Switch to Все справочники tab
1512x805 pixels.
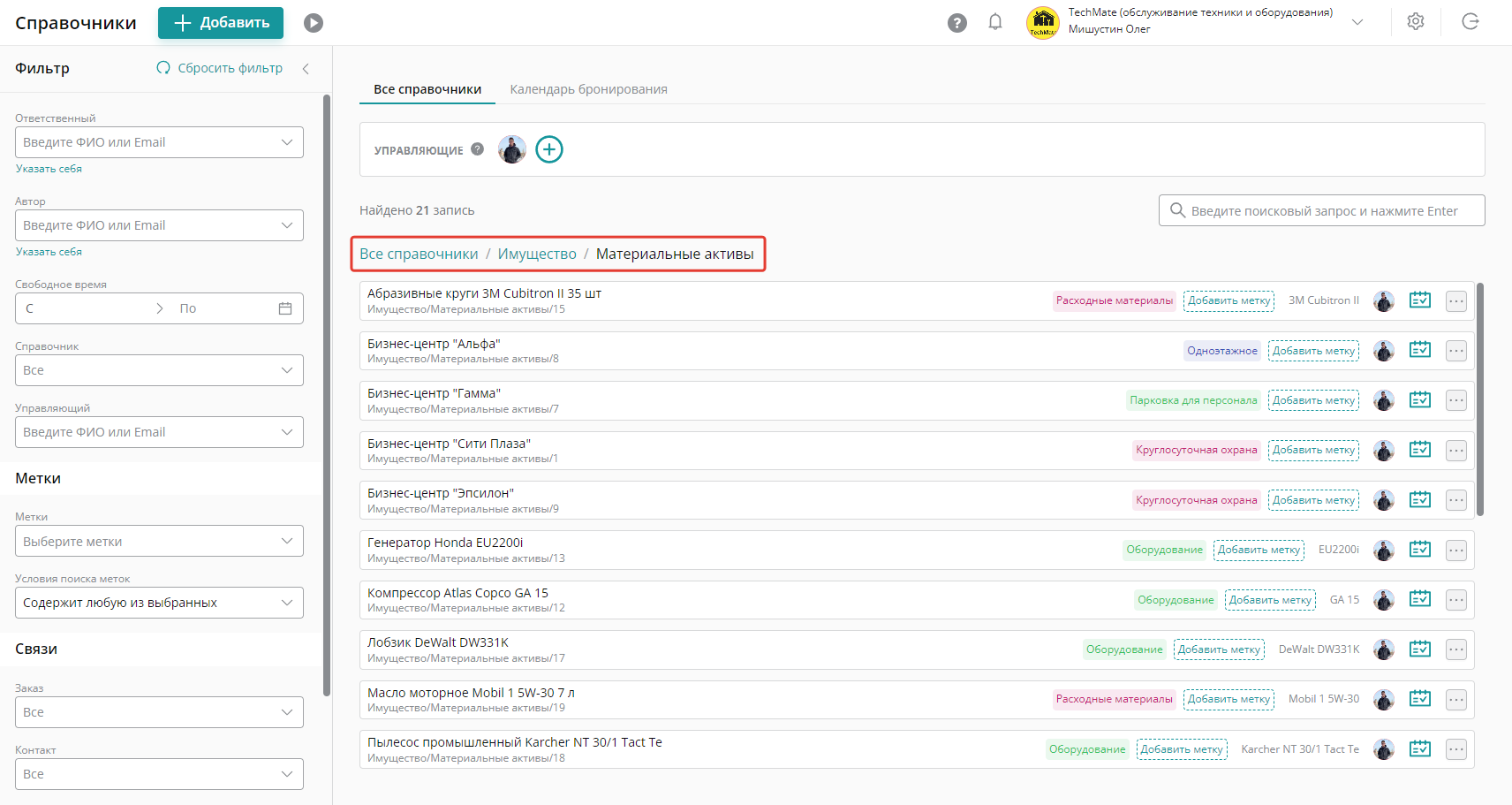(427, 89)
